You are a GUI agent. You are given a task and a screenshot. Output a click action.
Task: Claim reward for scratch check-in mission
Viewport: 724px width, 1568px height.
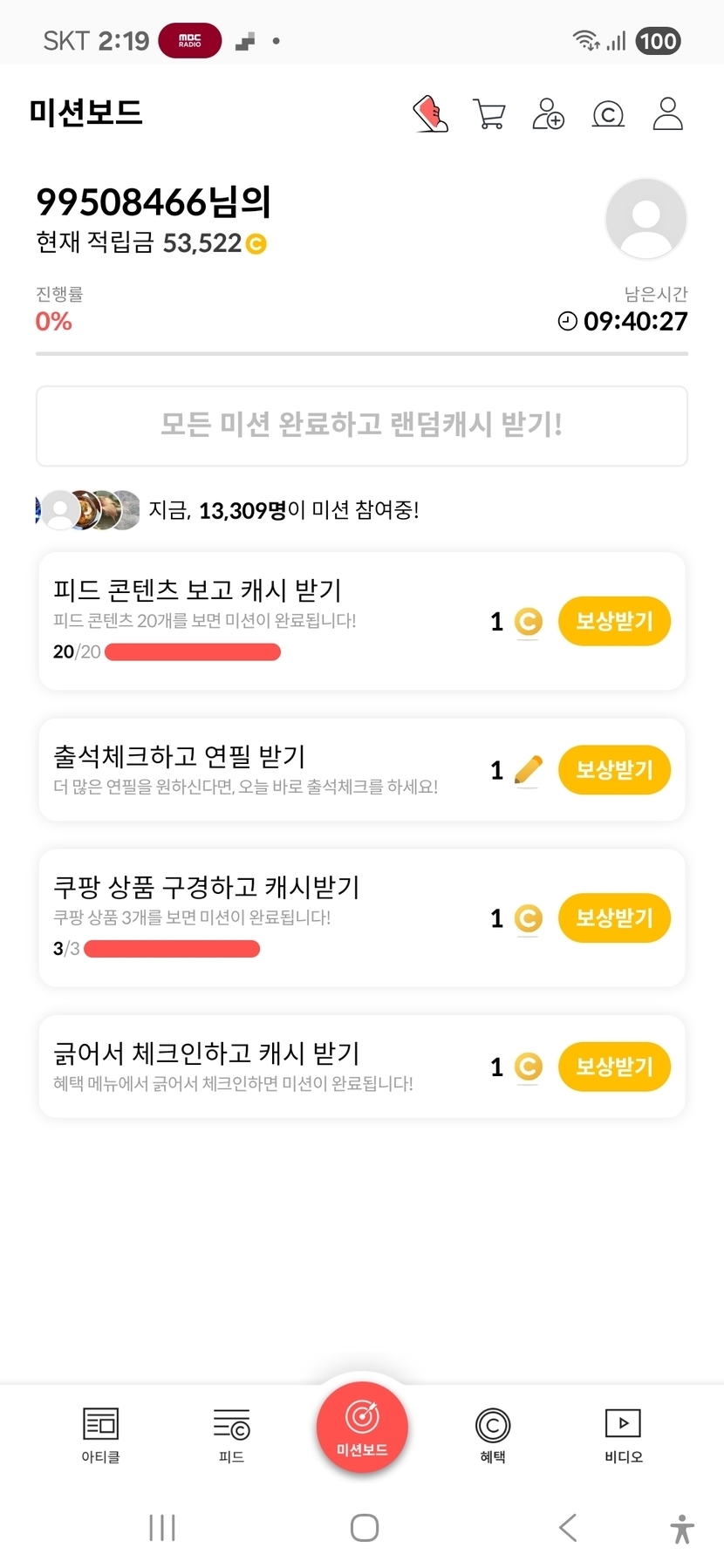pyautogui.click(x=614, y=1067)
